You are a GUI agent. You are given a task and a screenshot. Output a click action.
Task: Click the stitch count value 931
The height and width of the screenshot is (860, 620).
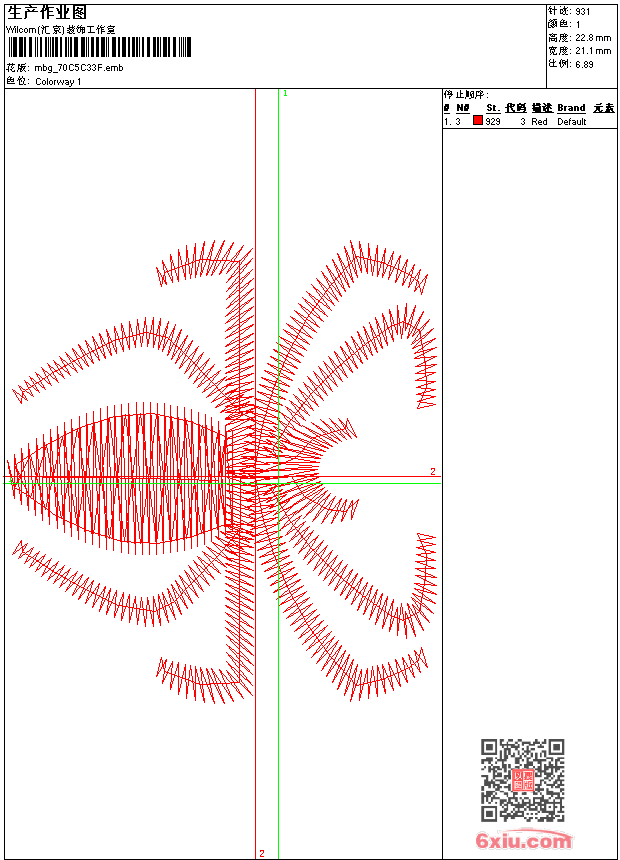point(583,11)
